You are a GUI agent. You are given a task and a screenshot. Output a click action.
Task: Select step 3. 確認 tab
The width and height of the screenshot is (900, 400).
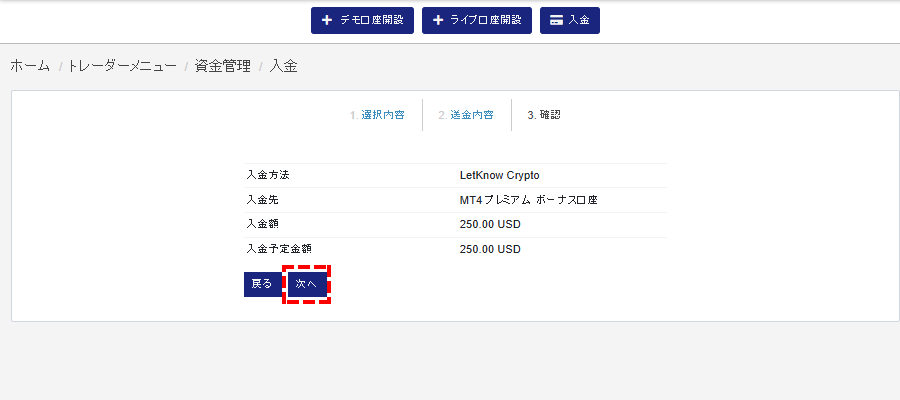click(544, 115)
